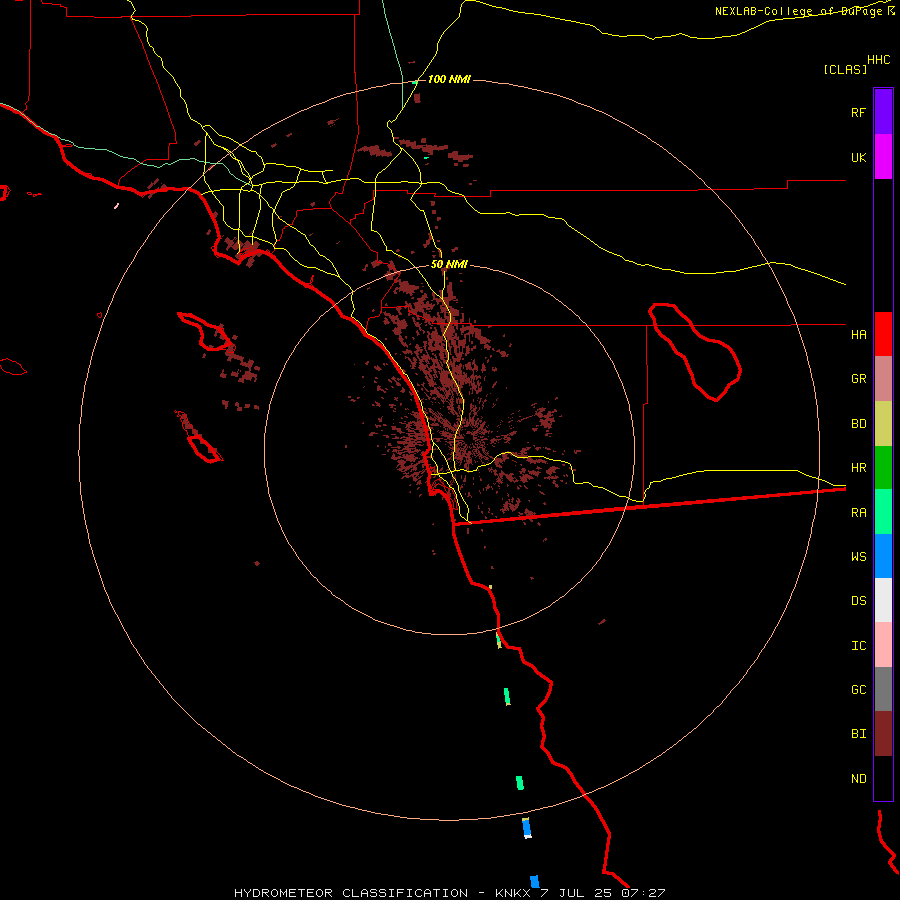
Task: Click the 07:27 timestamp
Action: [643, 893]
